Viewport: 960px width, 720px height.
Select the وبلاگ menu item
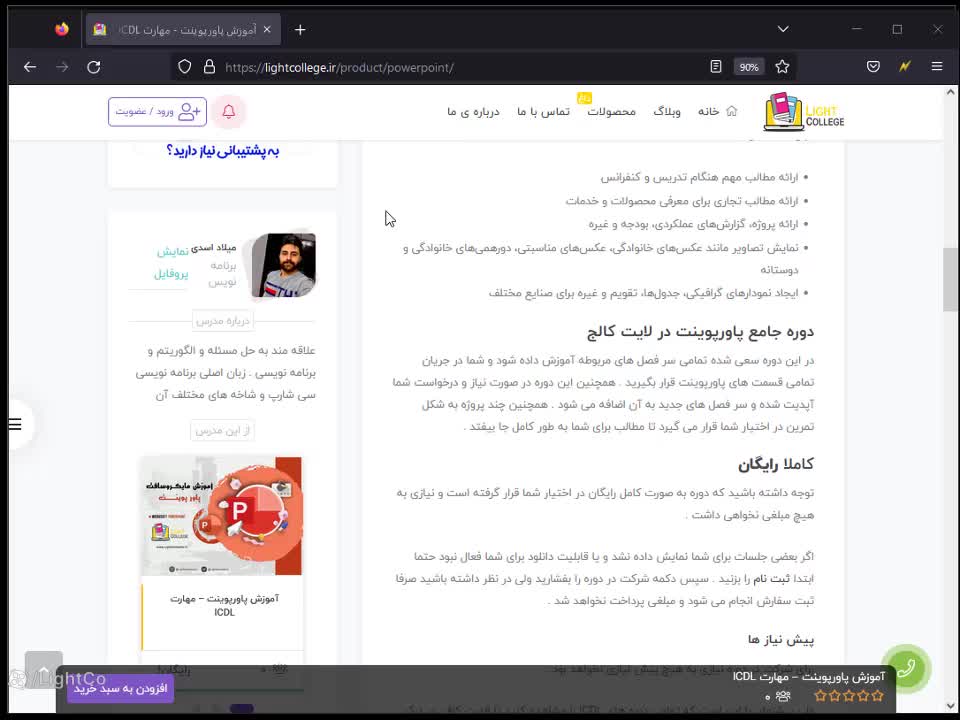point(668,111)
